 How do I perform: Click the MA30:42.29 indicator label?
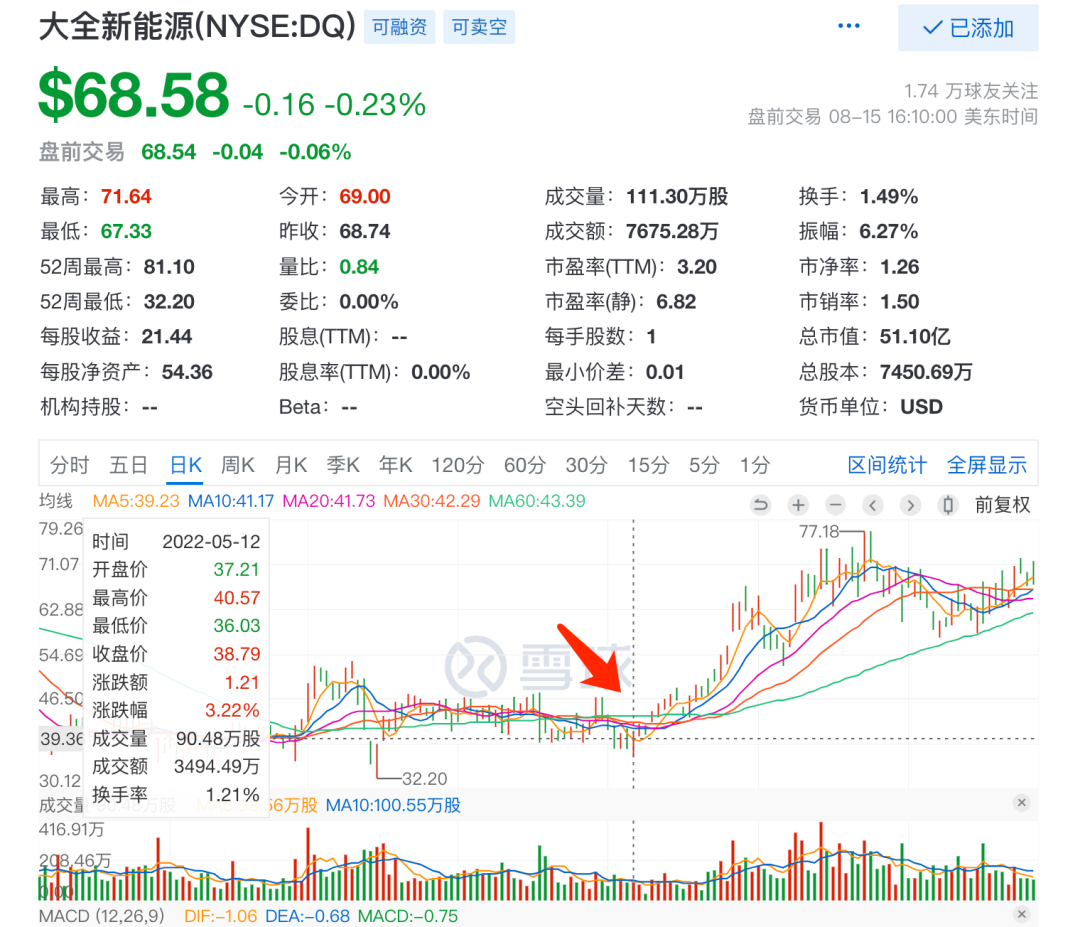click(x=432, y=501)
